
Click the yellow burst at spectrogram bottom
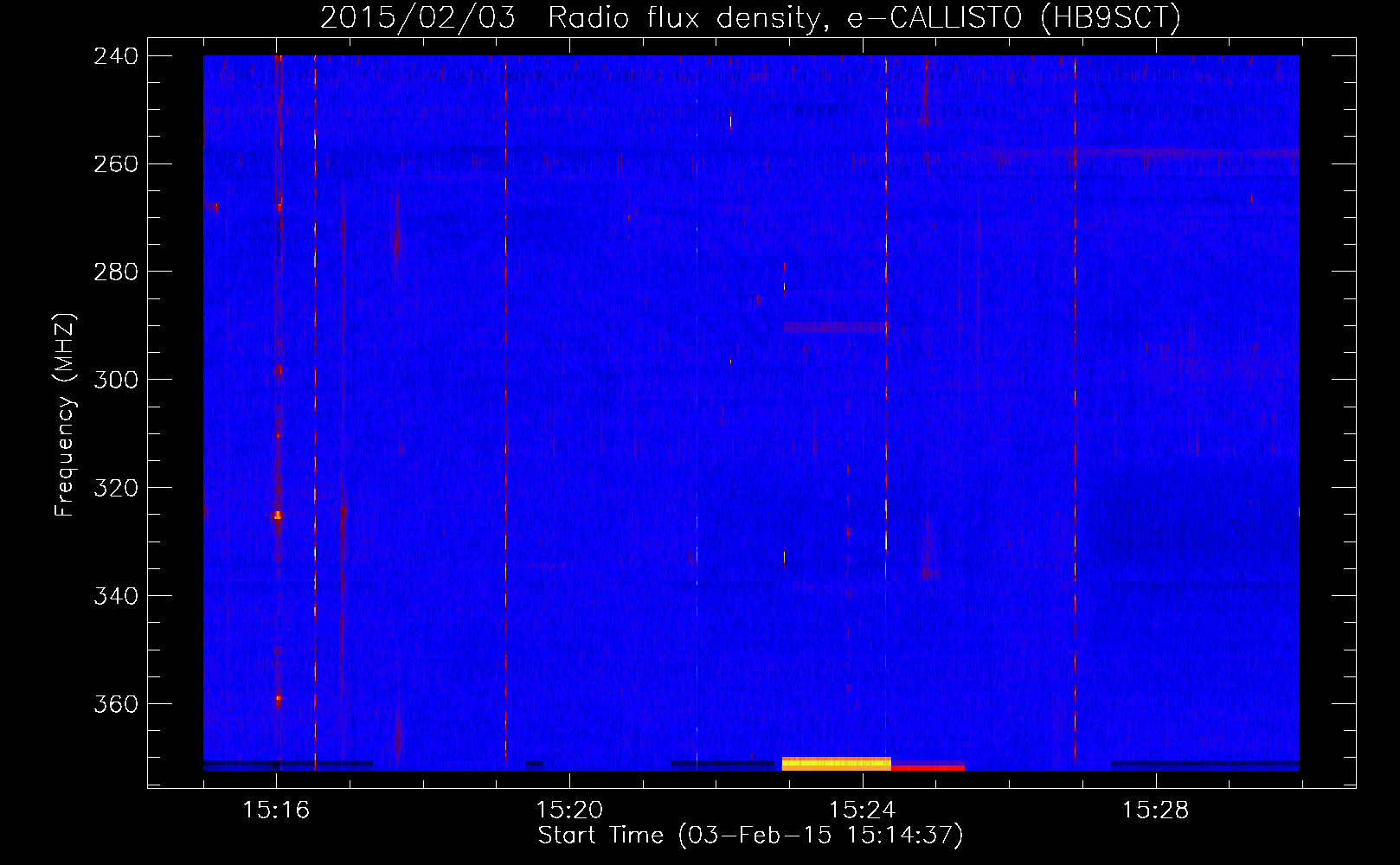tap(836, 763)
